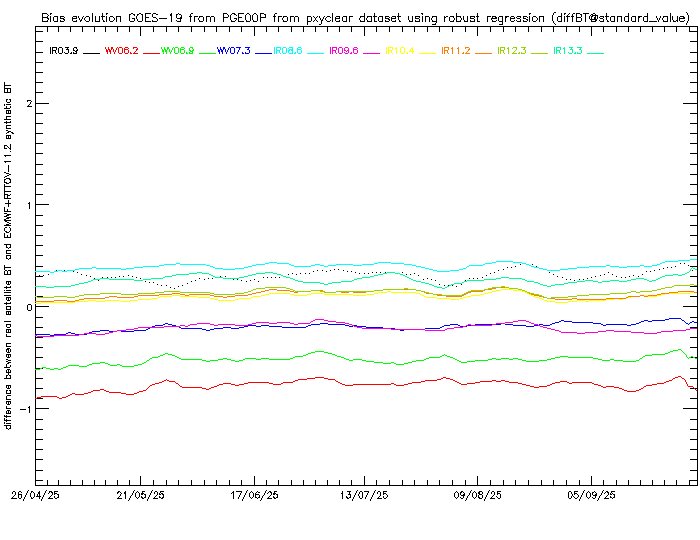The height and width of the screenshot is (540, 700).
Task: Click the y-axis tick label −1
Action: (x=28, y=409)
